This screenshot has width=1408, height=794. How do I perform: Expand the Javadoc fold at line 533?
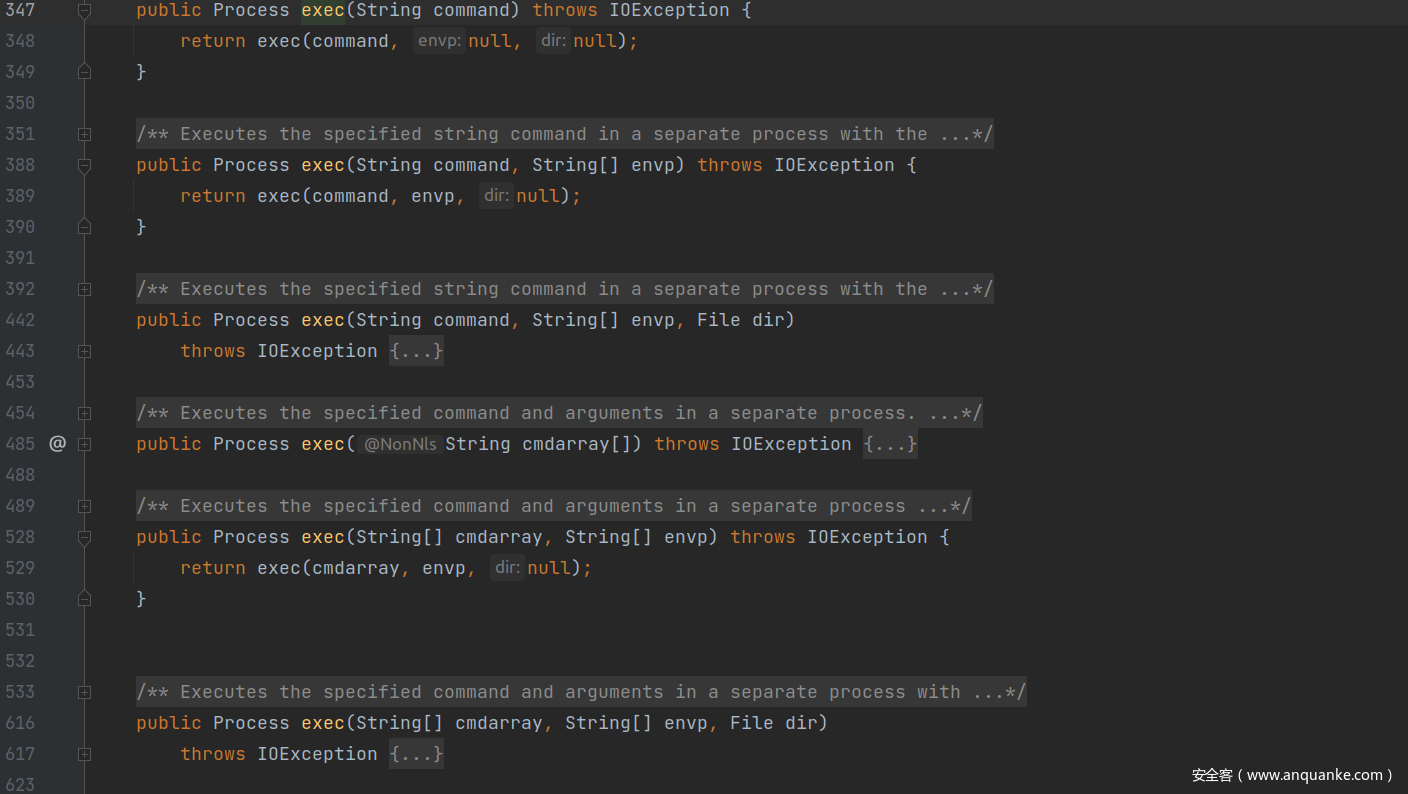pyautogui.click(x=84, y=692)
